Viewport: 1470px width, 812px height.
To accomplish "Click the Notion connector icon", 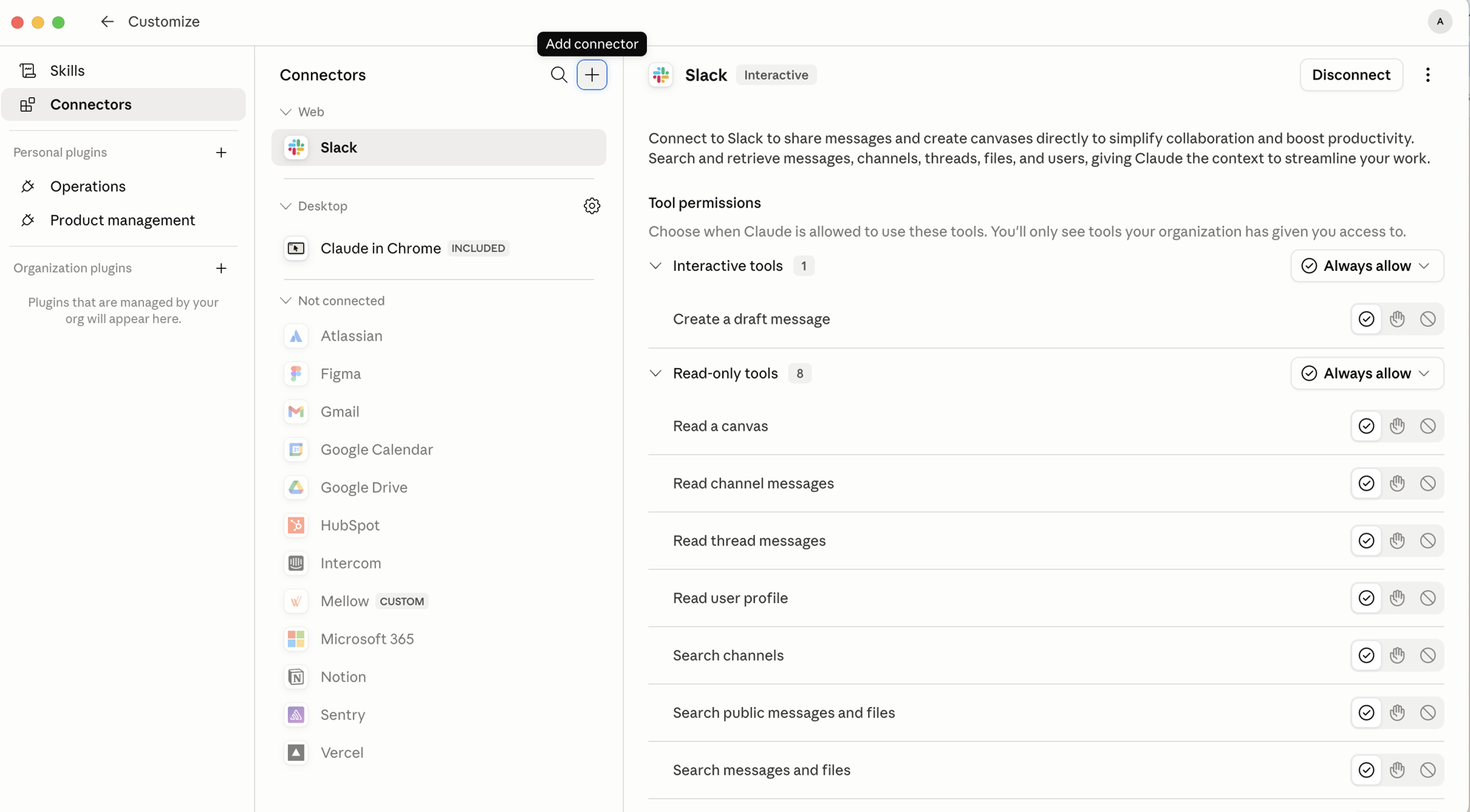I will 296,677.
